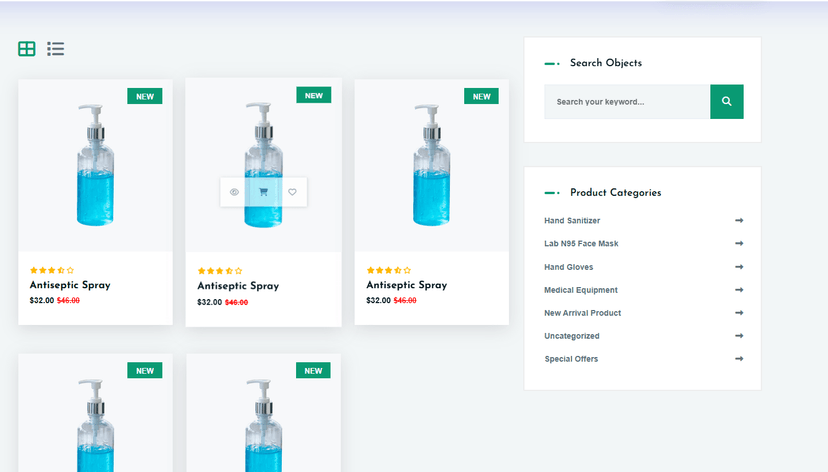
Task: Click star rating of second product
Action: coord(220,271)
